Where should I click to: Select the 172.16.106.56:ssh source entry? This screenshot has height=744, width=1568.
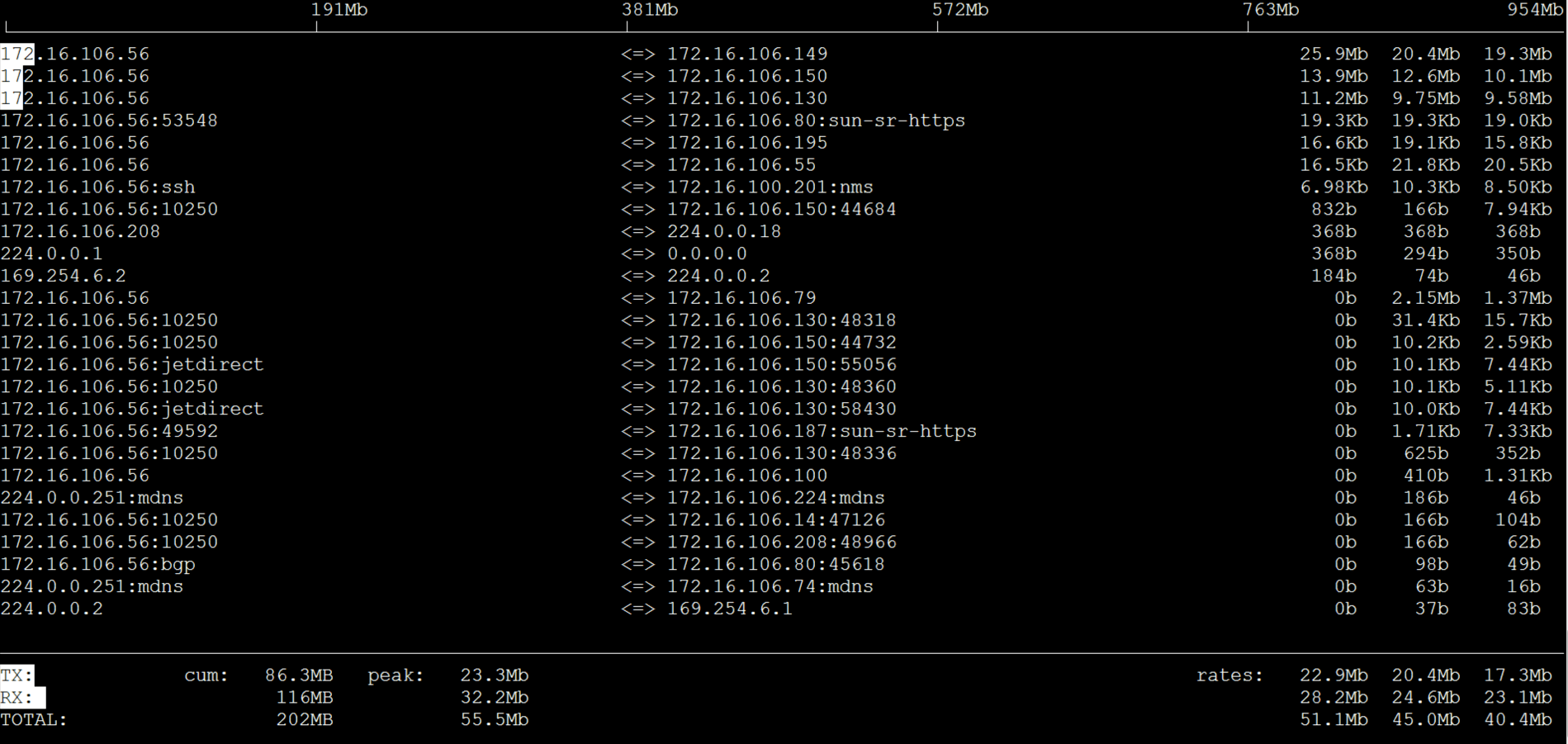[x=97, y=187]
